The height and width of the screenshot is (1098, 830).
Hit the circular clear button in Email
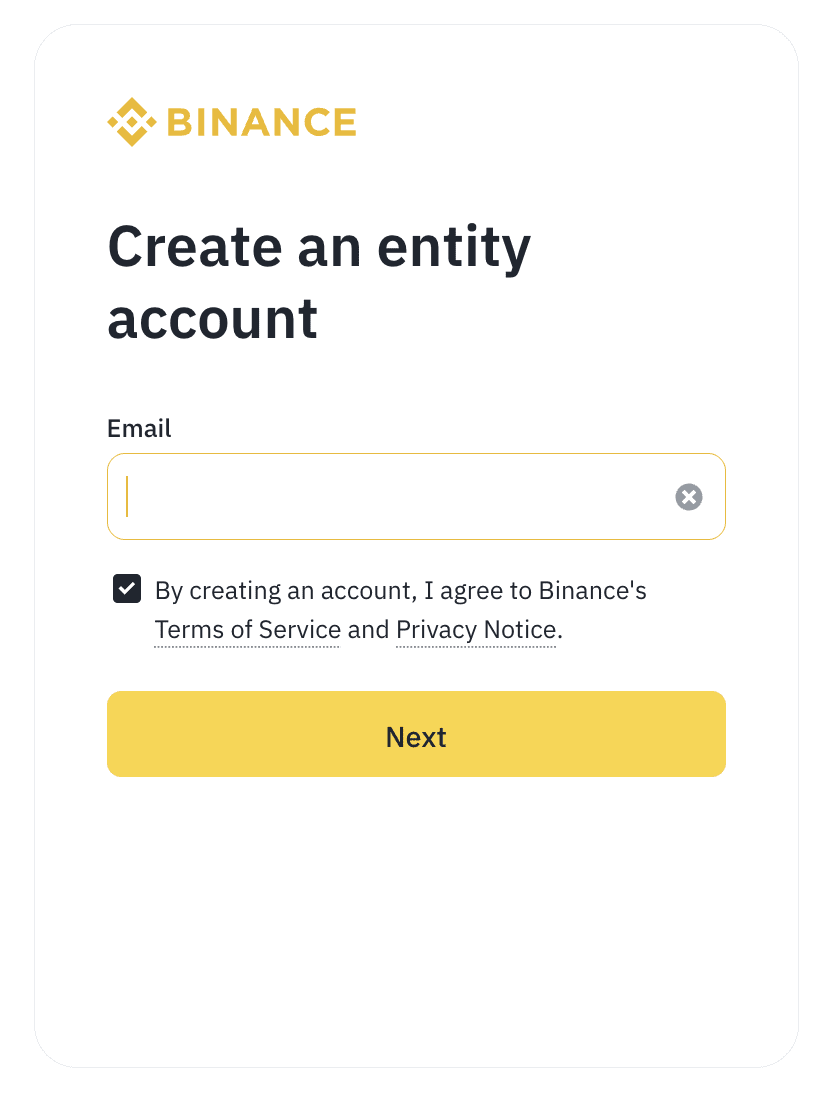tap(689, 497)
